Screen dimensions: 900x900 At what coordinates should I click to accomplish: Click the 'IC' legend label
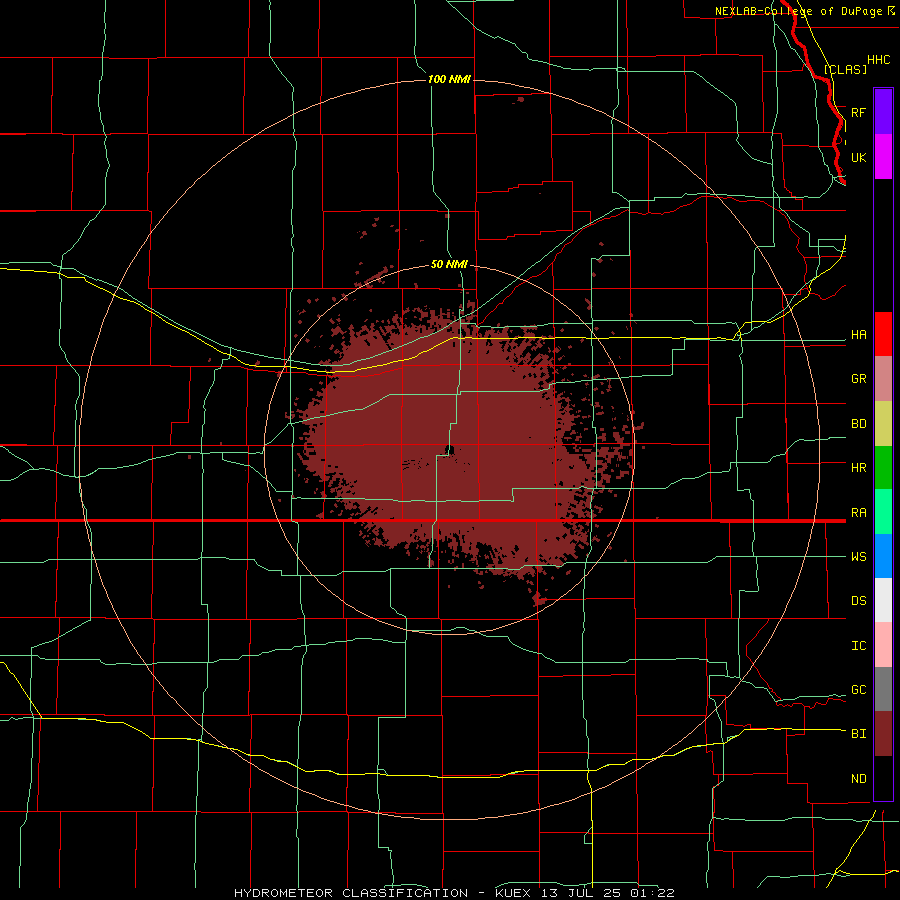point(858,645)
